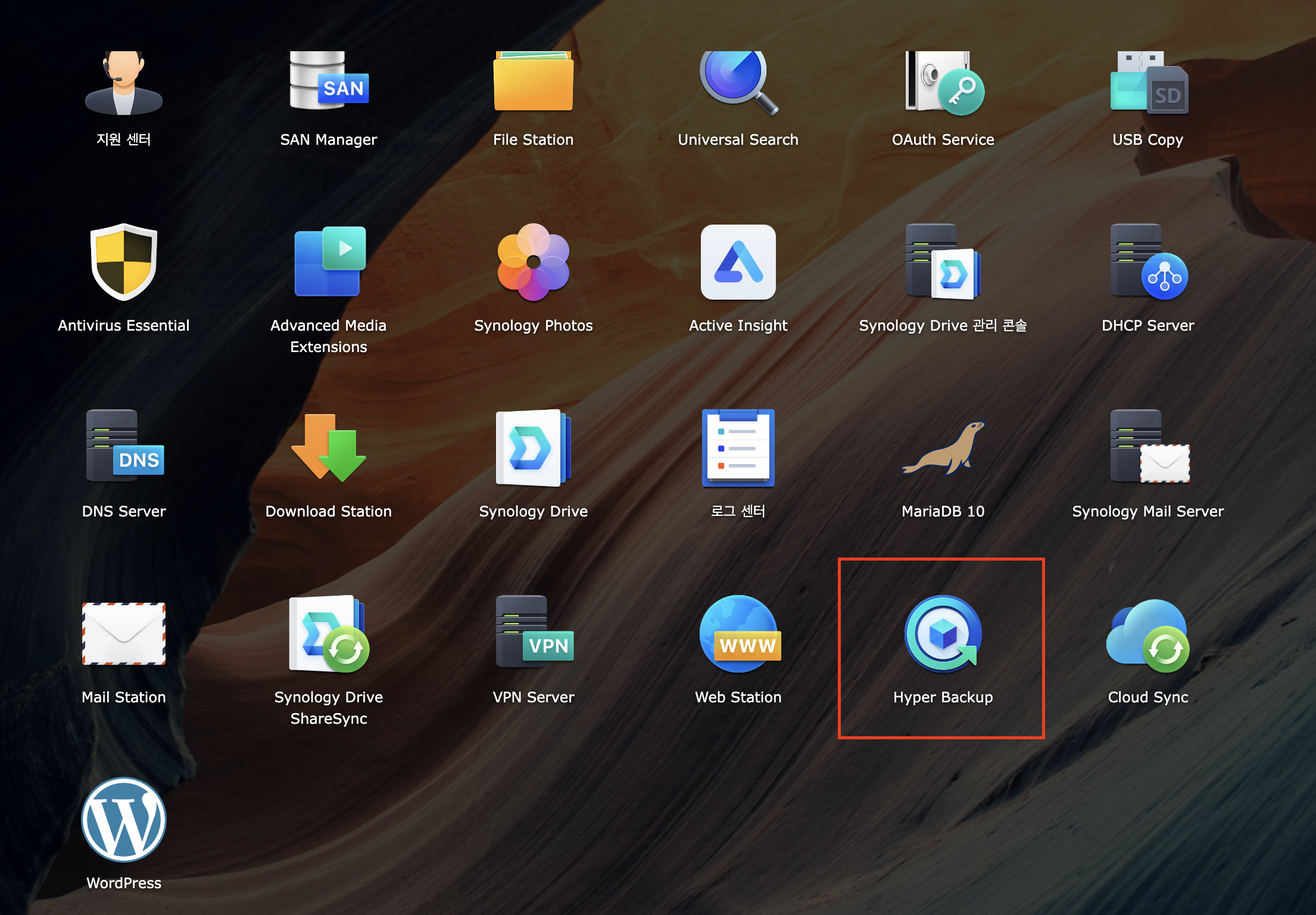The height and width of the screenshot is (915, 1316).
Task: Click the Universal Search magnifier icon
Action: coord(738,82)
